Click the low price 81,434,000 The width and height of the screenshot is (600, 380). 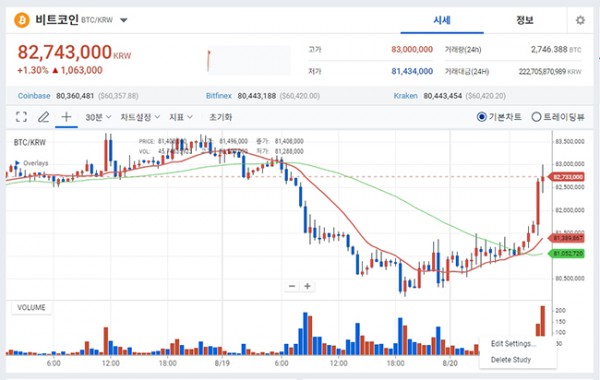412,71
